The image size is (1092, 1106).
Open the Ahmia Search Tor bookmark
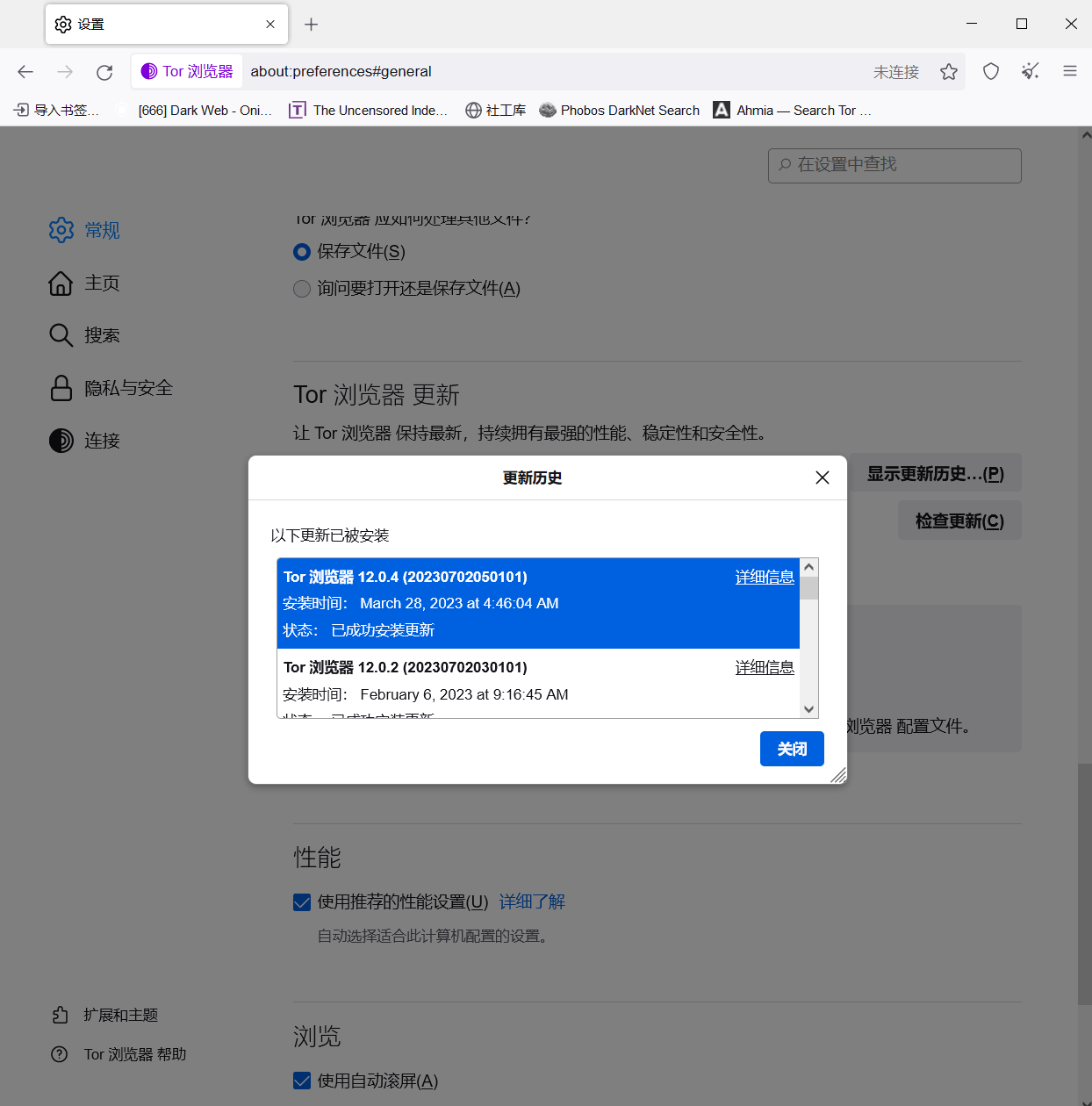click(793, 110)
